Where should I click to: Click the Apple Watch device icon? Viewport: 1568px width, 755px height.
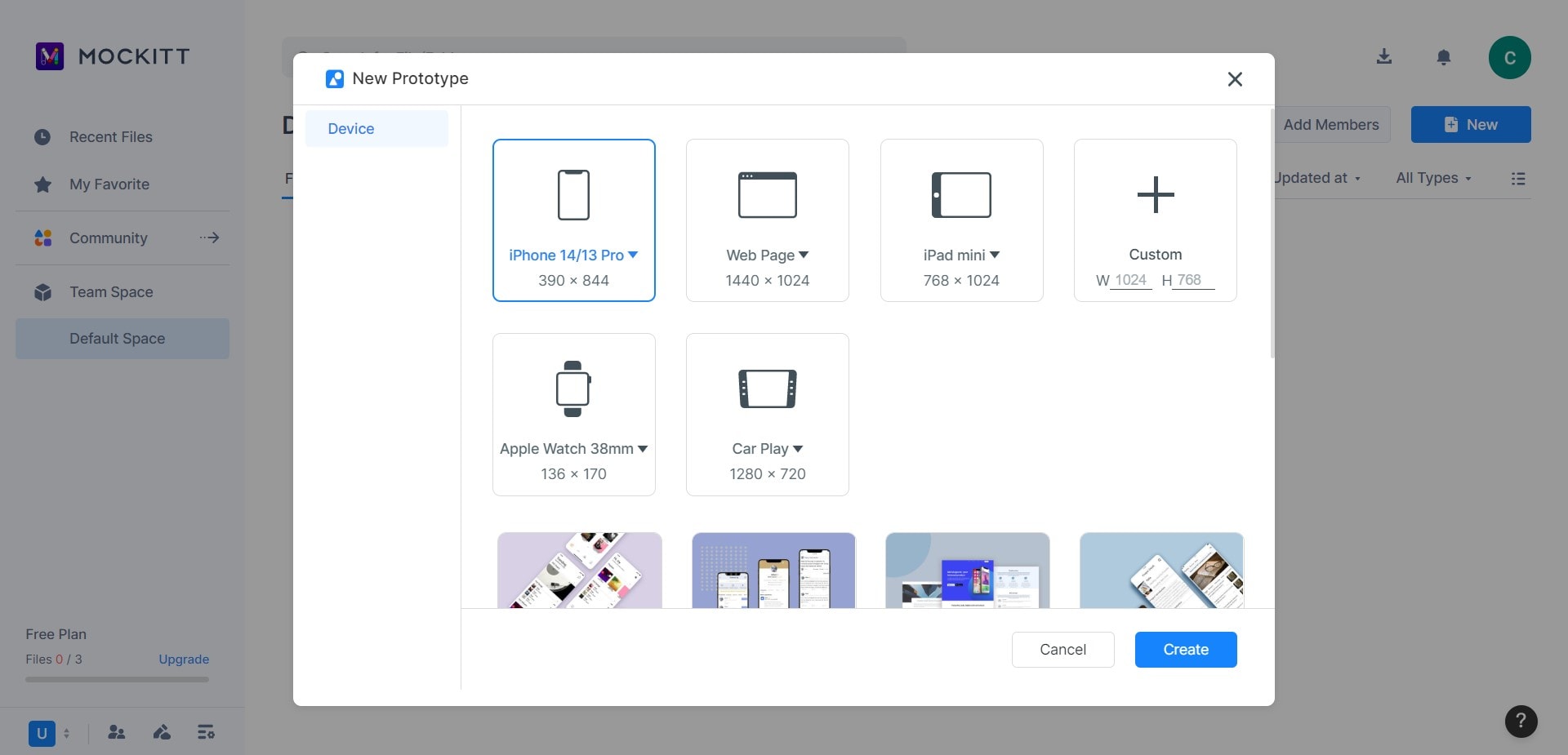click(573, 389)
